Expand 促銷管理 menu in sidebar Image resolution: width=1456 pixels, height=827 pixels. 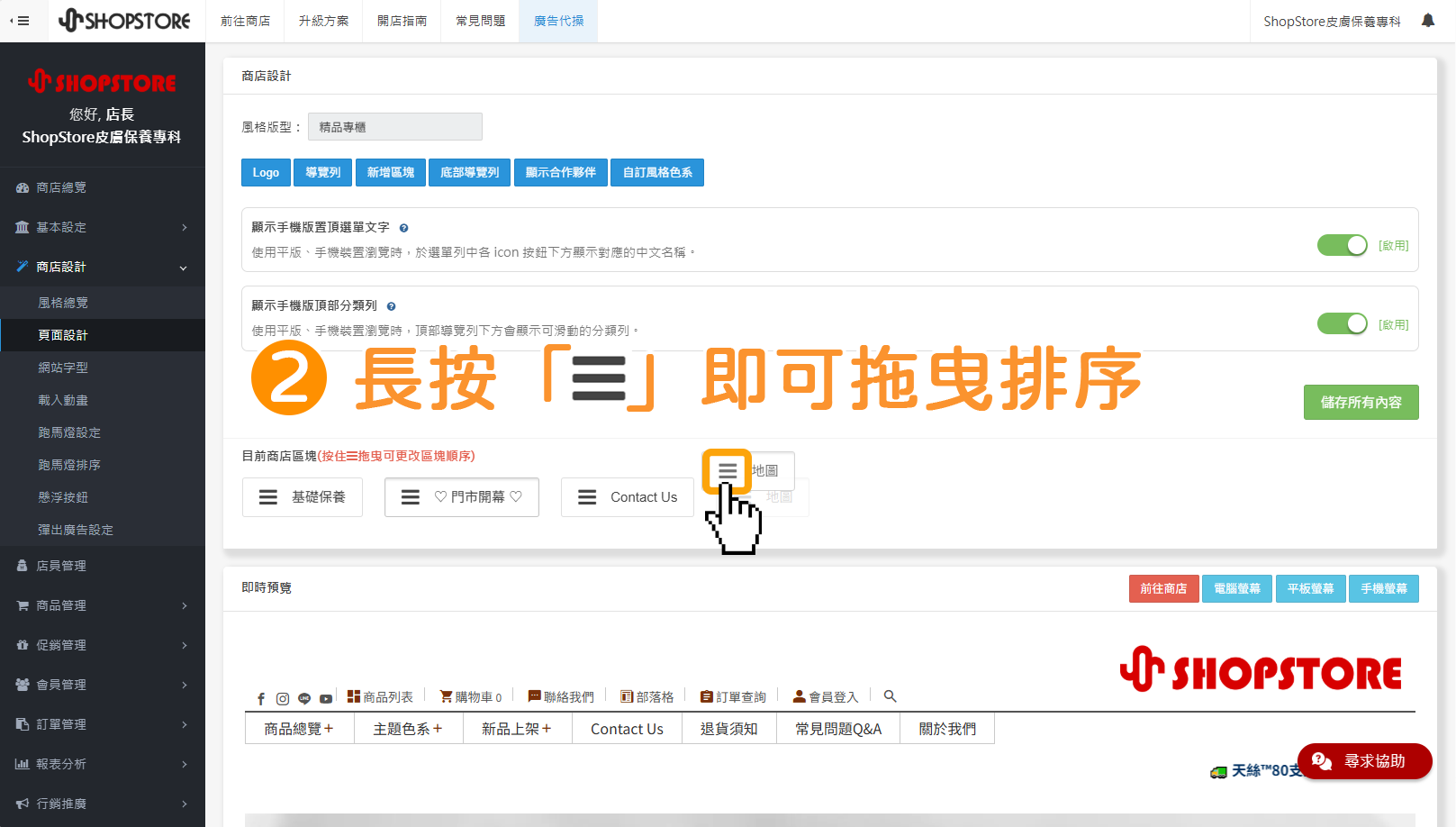(103, 645)
